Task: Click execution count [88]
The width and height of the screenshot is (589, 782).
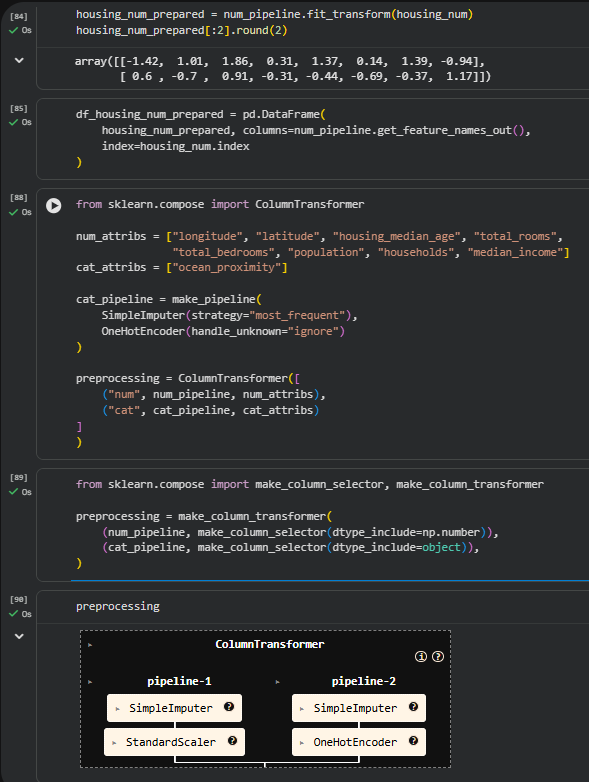Action: tap(18, 197)
